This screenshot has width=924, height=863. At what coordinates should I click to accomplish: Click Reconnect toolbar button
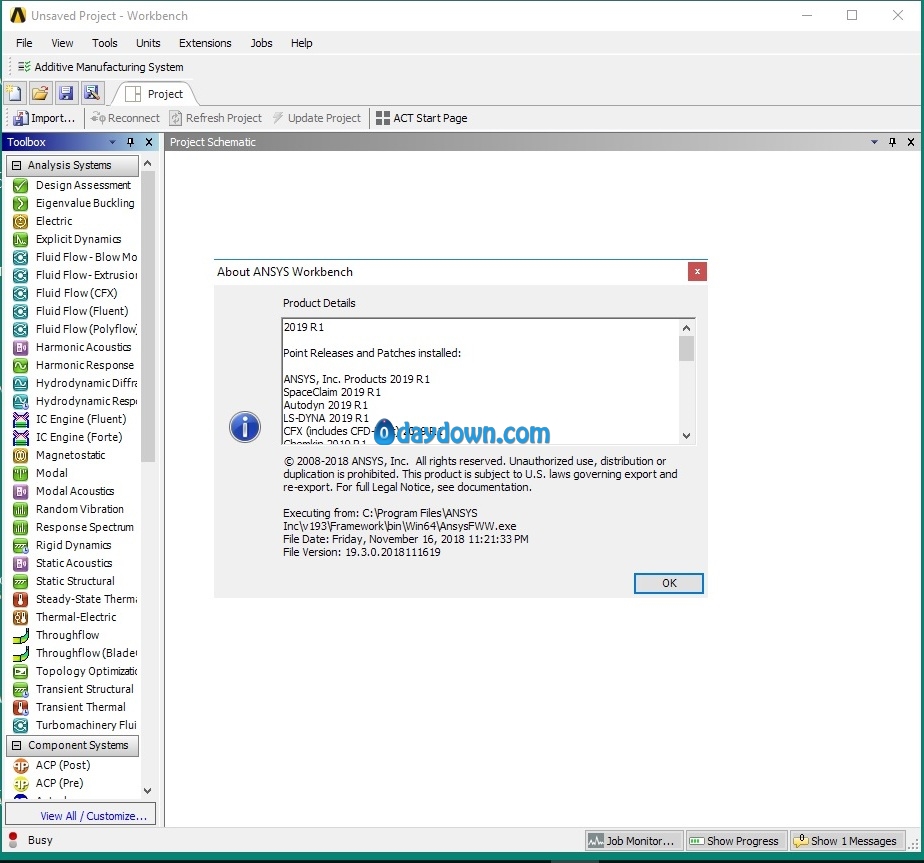tap(125, 118)
